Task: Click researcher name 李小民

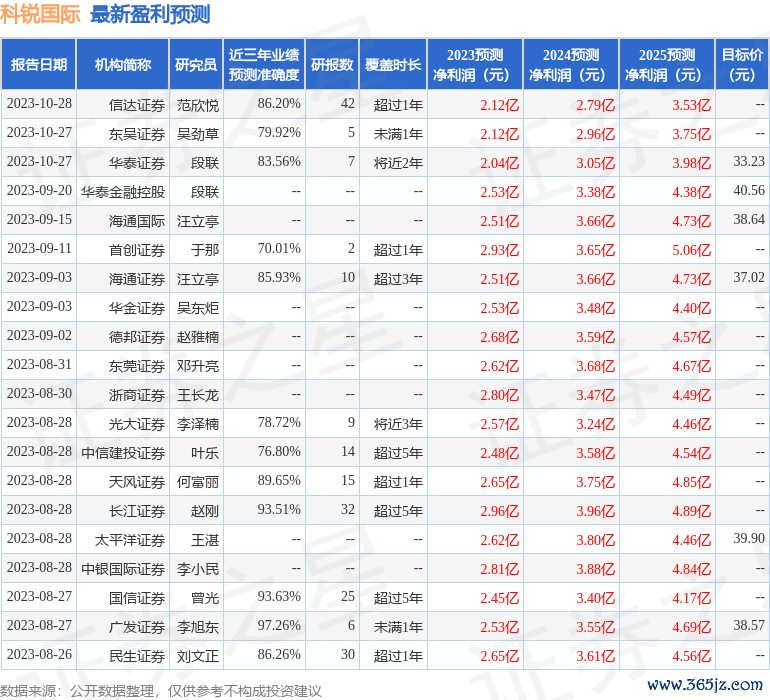Action: click(x=198, y=568)
